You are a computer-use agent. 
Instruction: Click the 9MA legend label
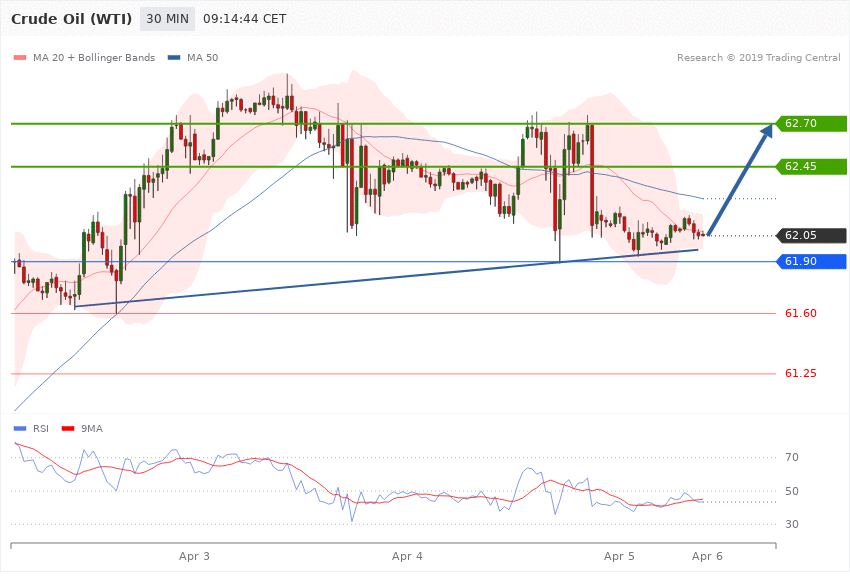pos(92,429)
